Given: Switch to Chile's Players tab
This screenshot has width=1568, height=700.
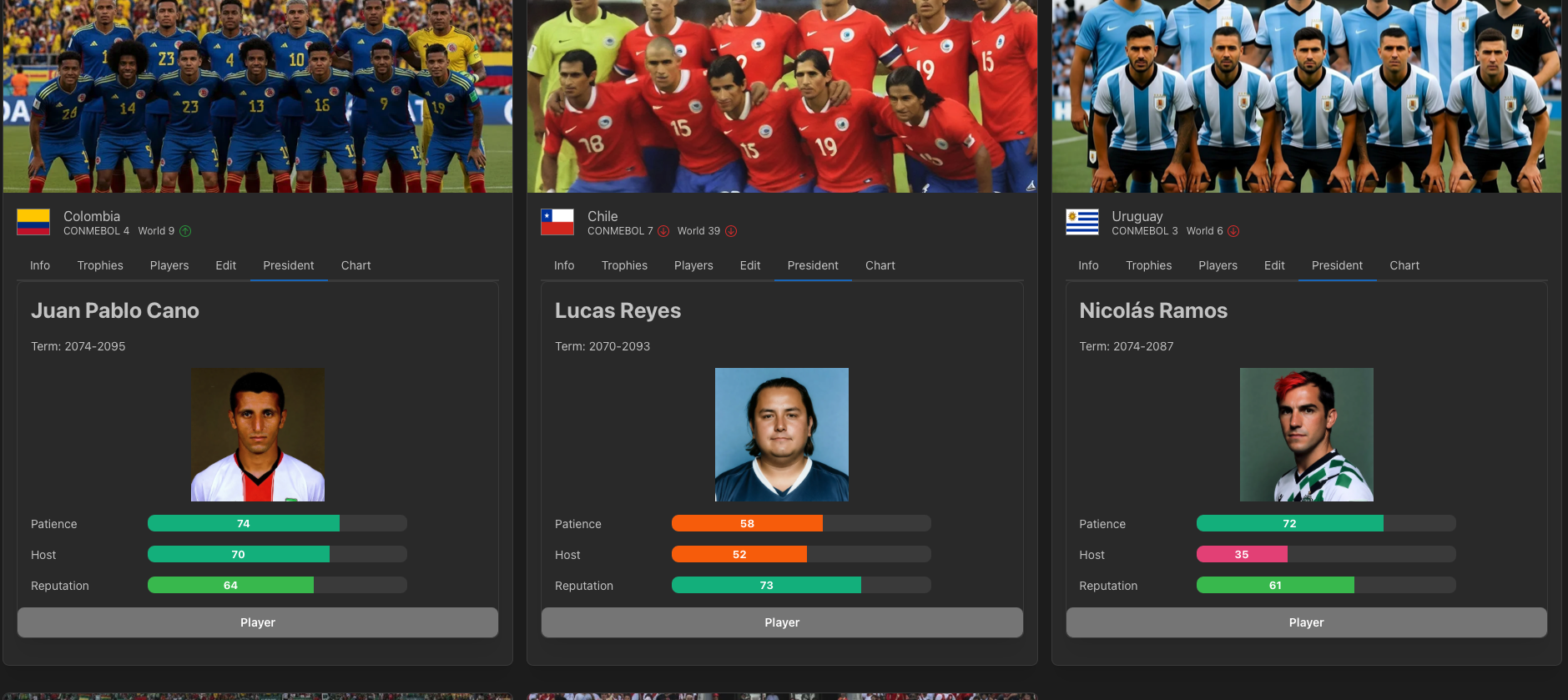Looking at the screenshot, I should [693, 265].
